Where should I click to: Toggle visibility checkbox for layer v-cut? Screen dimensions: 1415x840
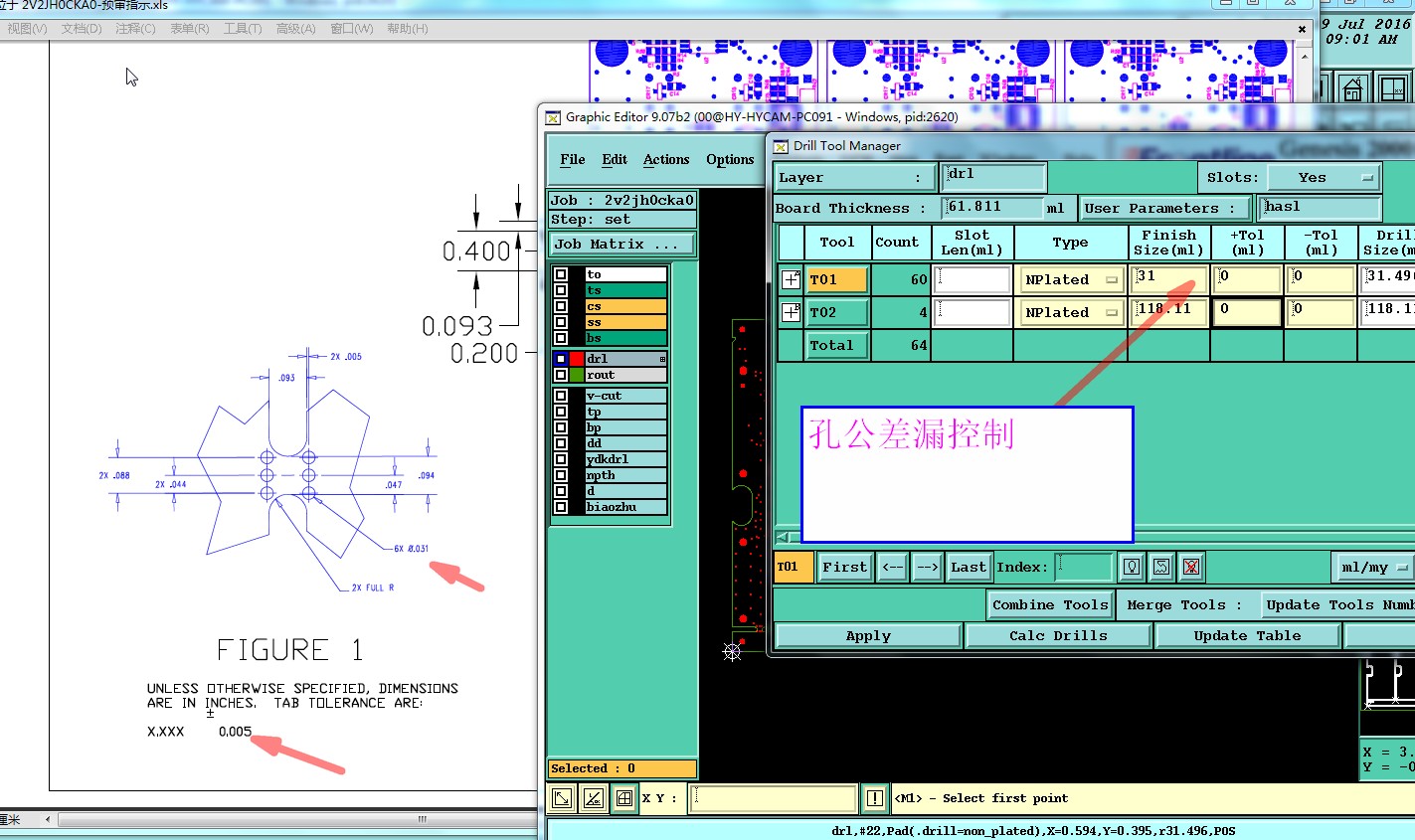(561, 396)
